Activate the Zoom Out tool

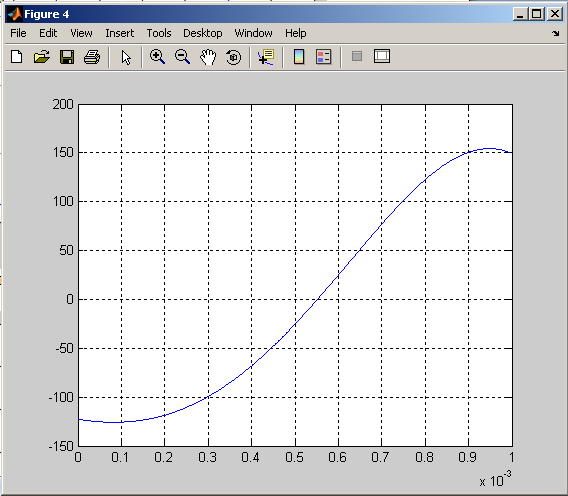(182, 57)
